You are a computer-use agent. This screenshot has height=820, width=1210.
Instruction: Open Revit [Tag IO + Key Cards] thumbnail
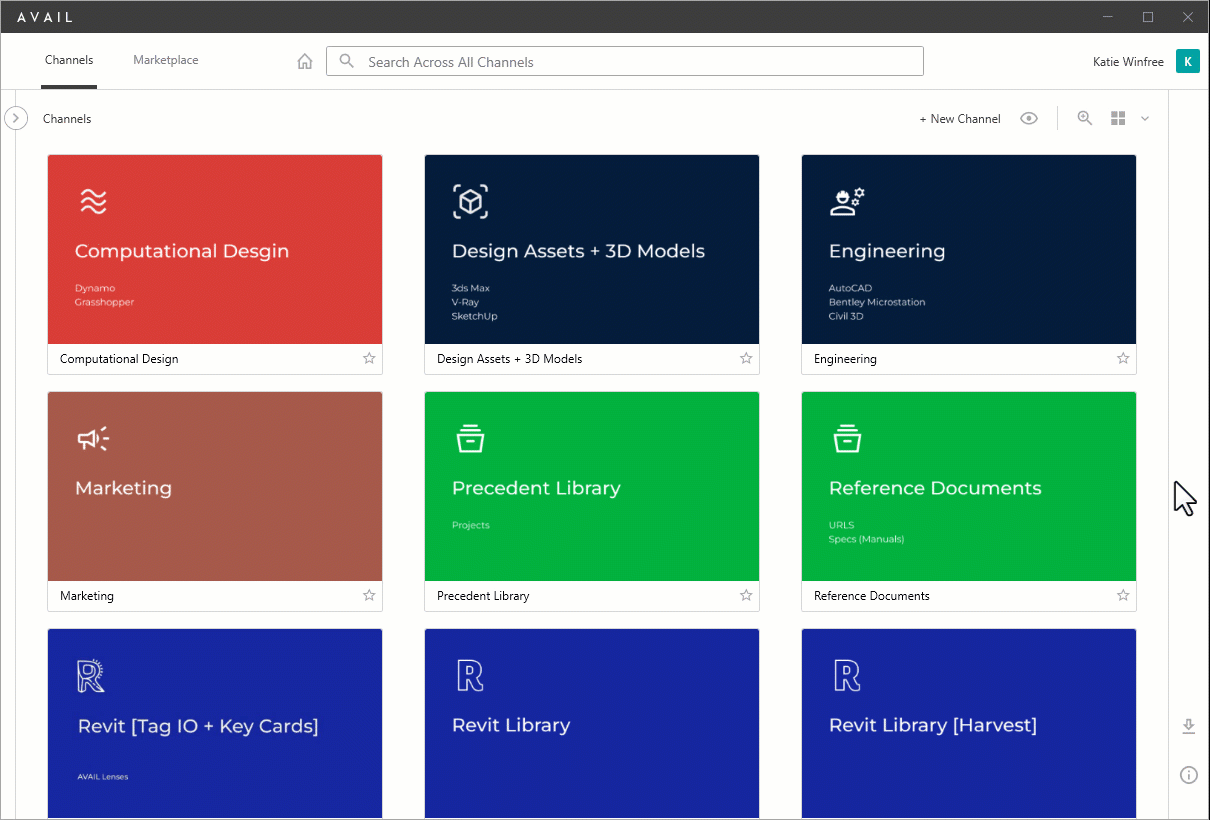215,723
